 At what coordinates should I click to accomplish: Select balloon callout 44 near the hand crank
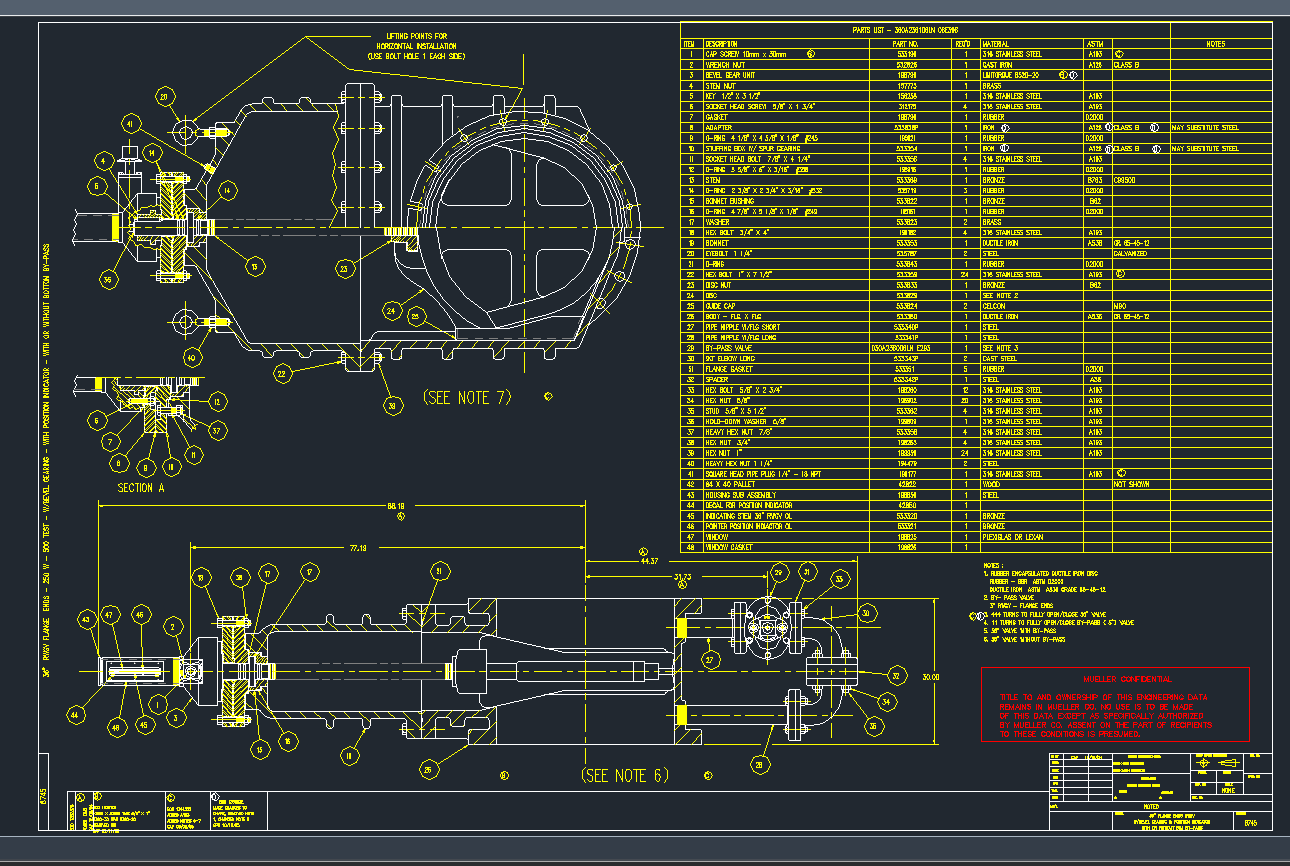(76, 715)
